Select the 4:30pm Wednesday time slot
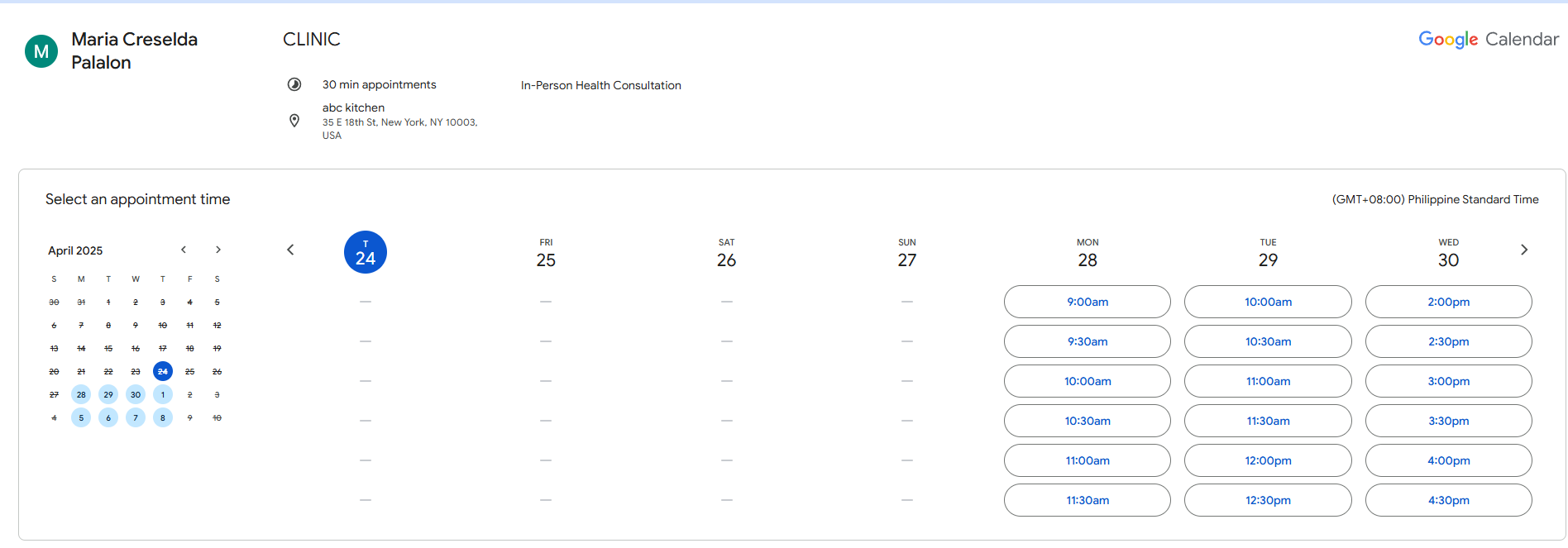 click(1448, 500)
